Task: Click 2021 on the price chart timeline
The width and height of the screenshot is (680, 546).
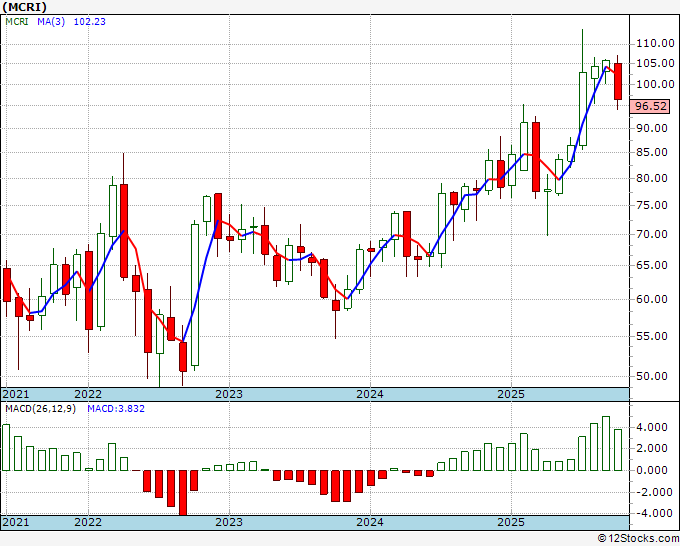Action: click(16, 394)
